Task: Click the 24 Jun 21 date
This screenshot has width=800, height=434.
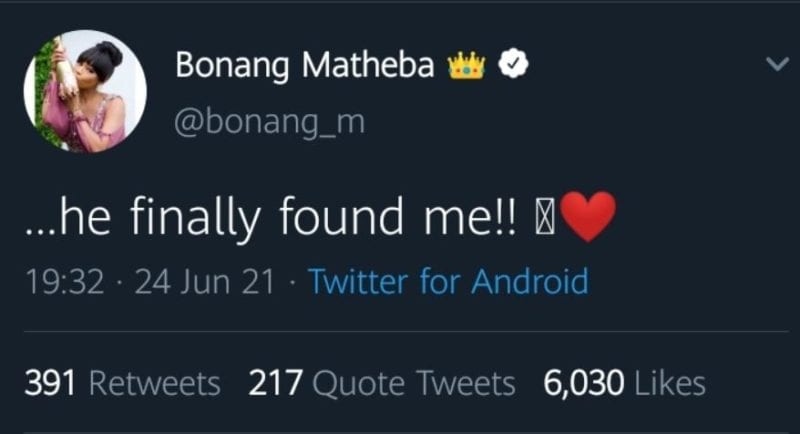Action: [x=204, y=282]
